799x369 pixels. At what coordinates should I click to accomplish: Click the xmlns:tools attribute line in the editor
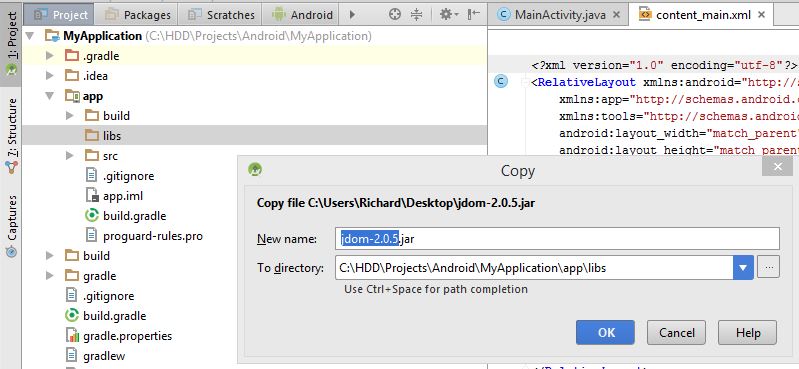click(679, 116)
